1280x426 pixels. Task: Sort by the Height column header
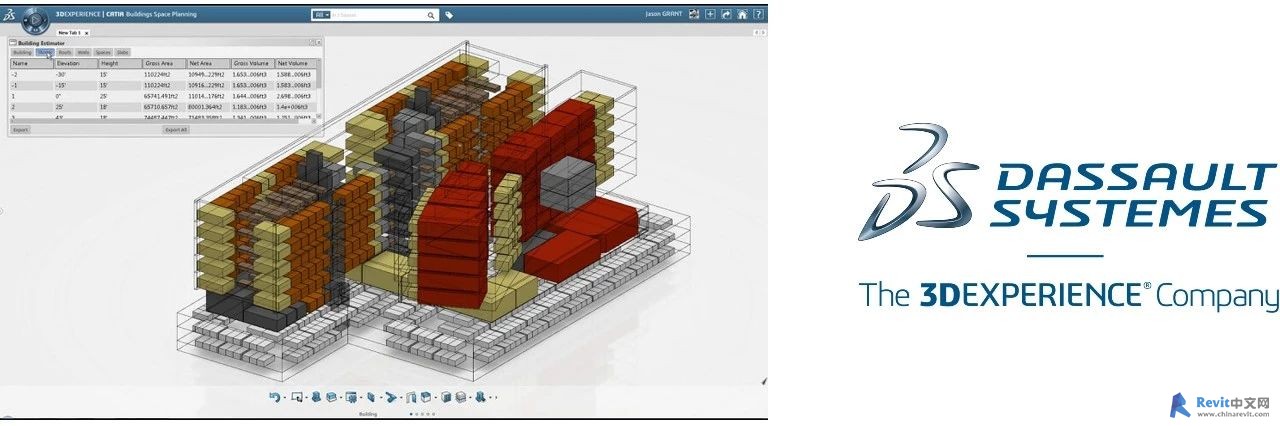[x=119, y=63]
